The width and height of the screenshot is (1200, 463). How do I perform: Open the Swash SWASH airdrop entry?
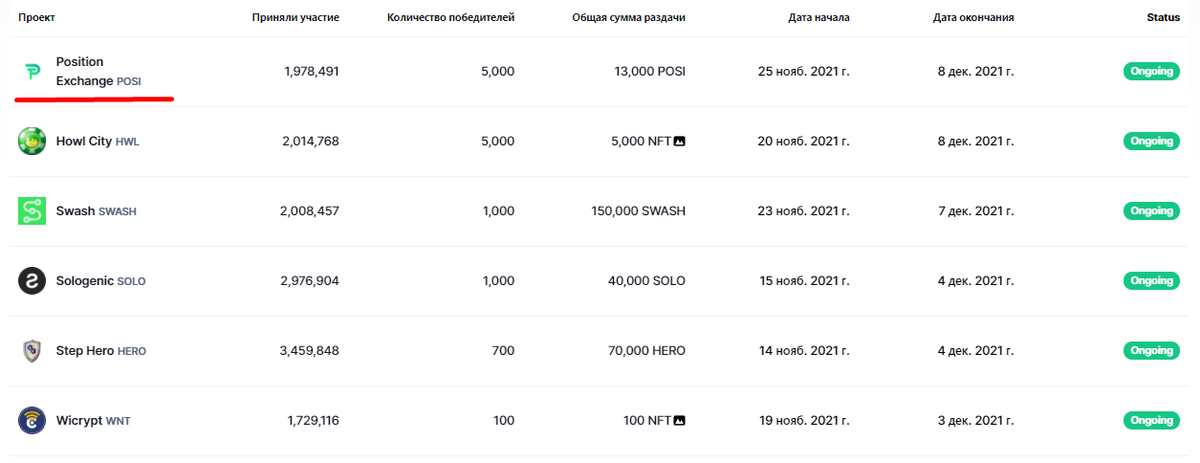tap(96, 211)
